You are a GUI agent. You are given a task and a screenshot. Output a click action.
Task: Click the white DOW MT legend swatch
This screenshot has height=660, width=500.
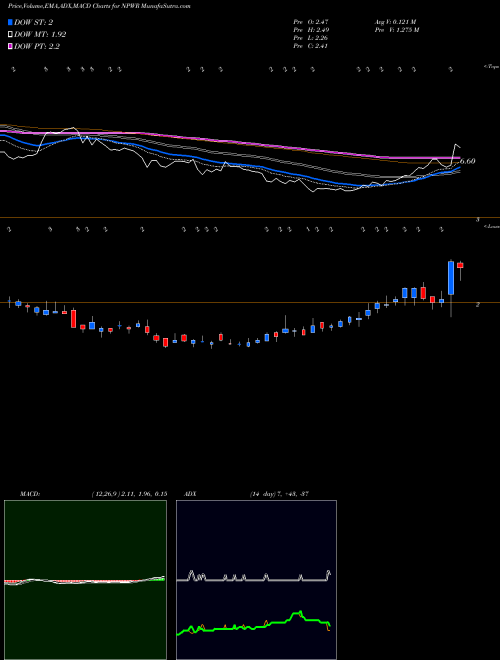(10, 34)
